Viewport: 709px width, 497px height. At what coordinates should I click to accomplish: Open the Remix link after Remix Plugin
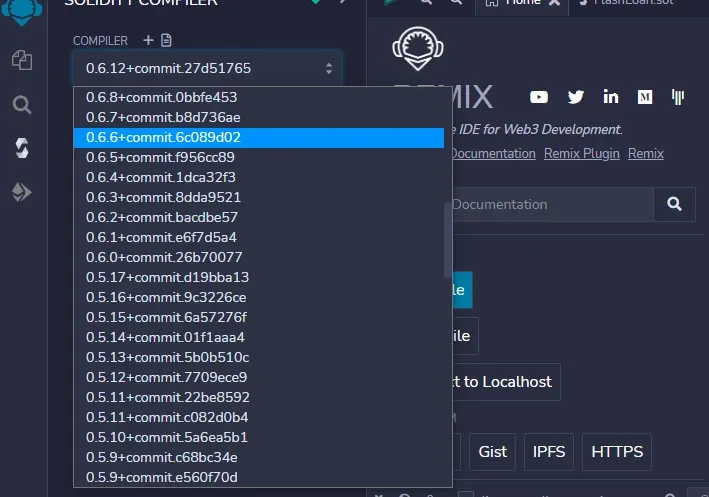[646, 154]
